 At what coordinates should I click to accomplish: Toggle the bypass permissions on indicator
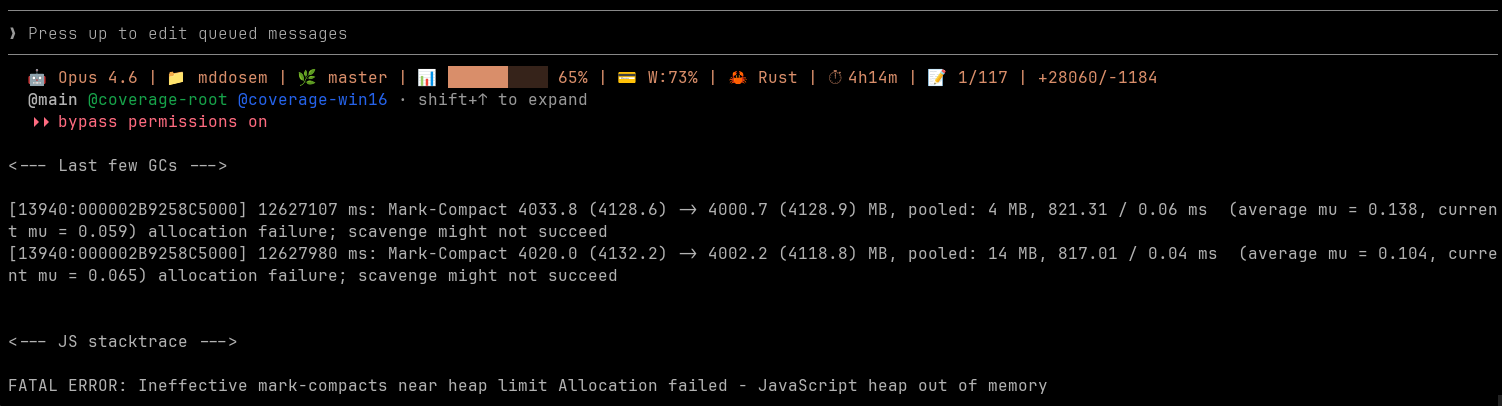(163, 122)
